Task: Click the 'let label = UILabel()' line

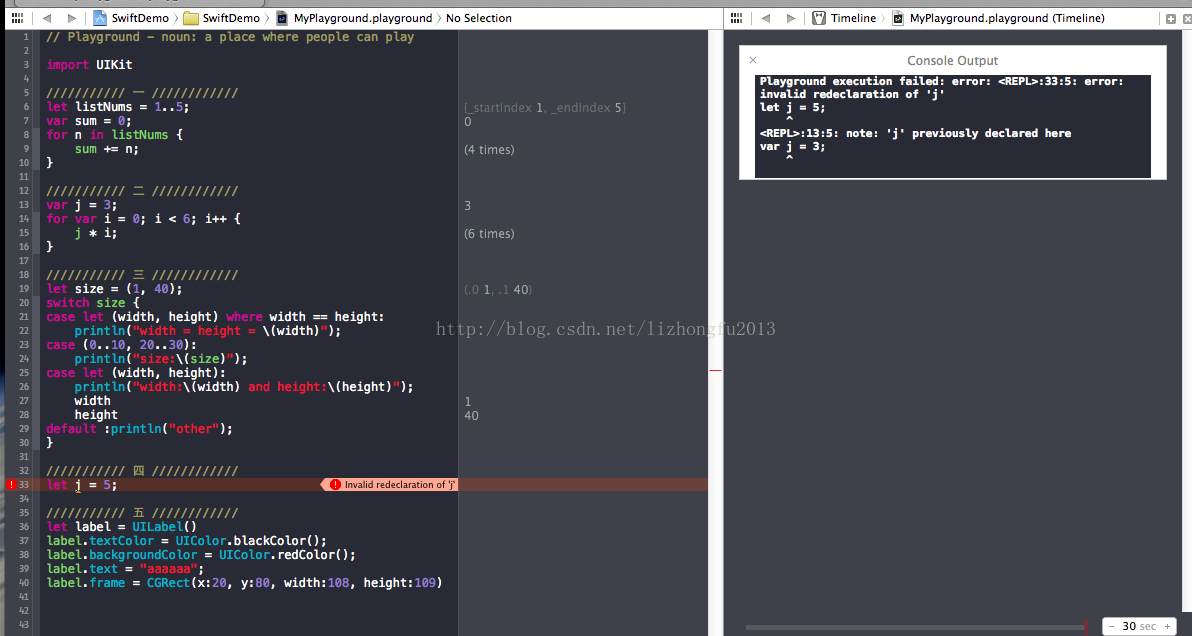Action: 122,527
